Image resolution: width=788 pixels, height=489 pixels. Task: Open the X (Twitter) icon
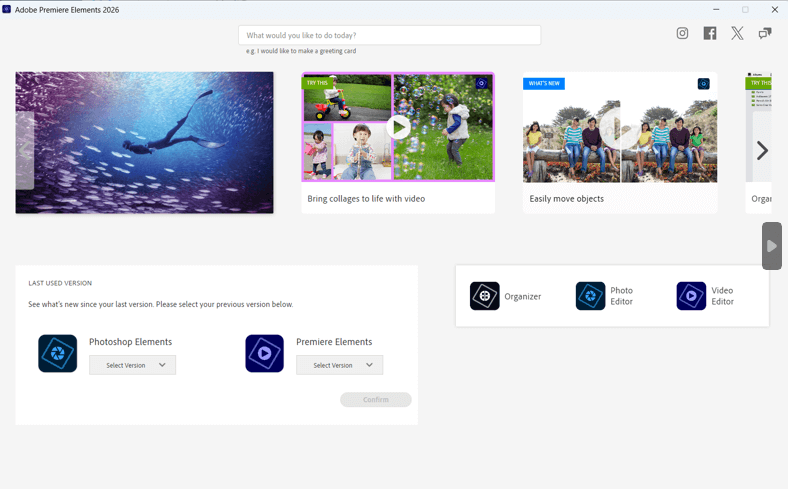click(737, 33)
